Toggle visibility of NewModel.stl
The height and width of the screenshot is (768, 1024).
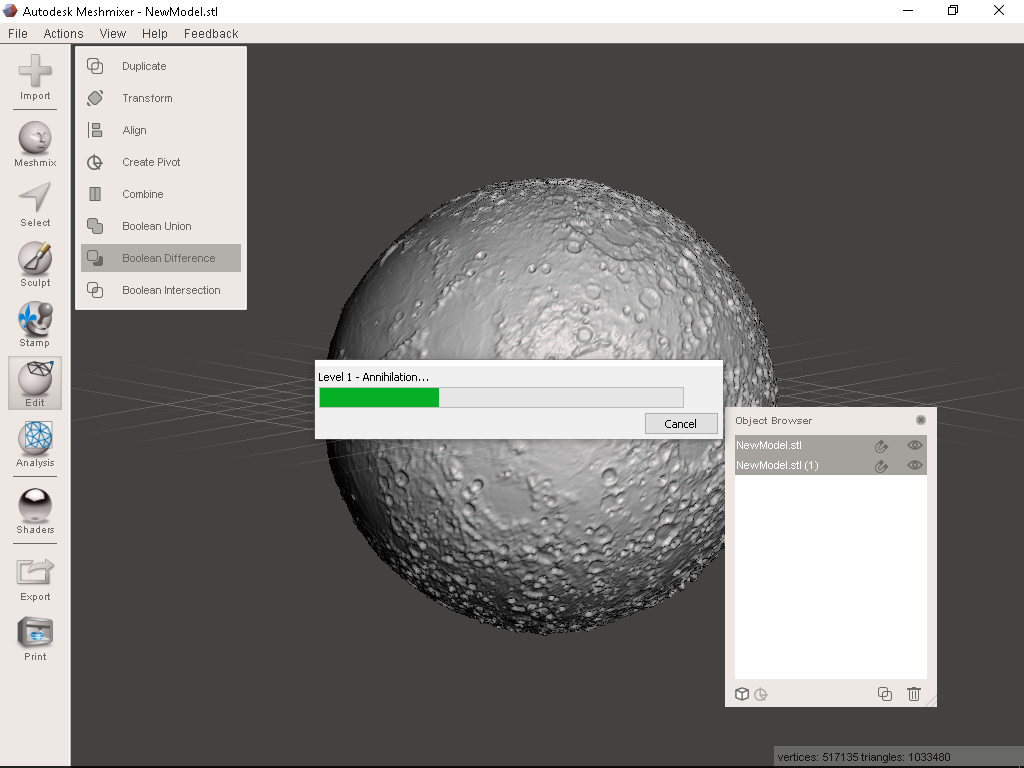pos(913,445)
